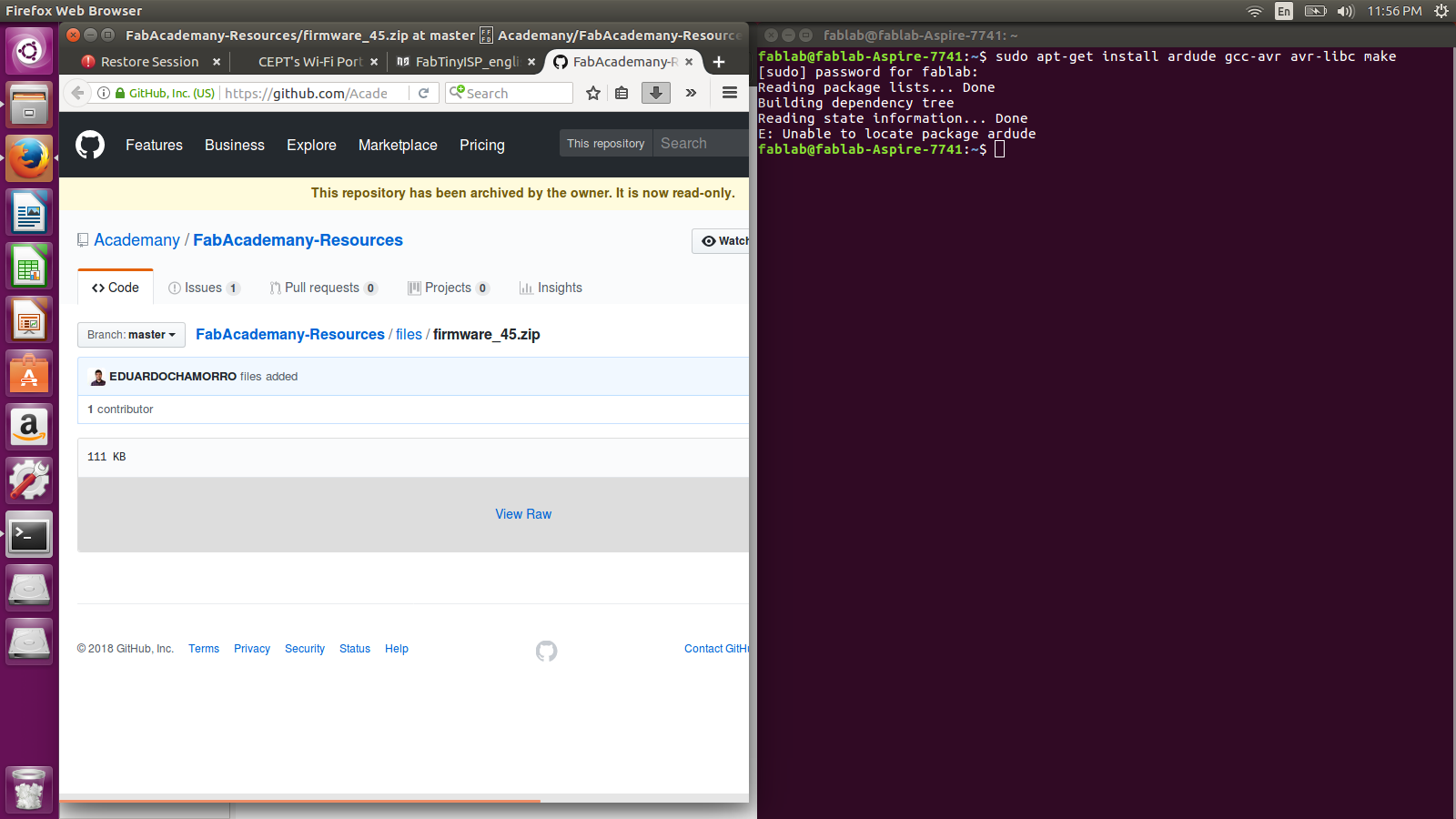1456x819 pixels.
Task: Go back with the Firefox back arrow
Action: 77,93
